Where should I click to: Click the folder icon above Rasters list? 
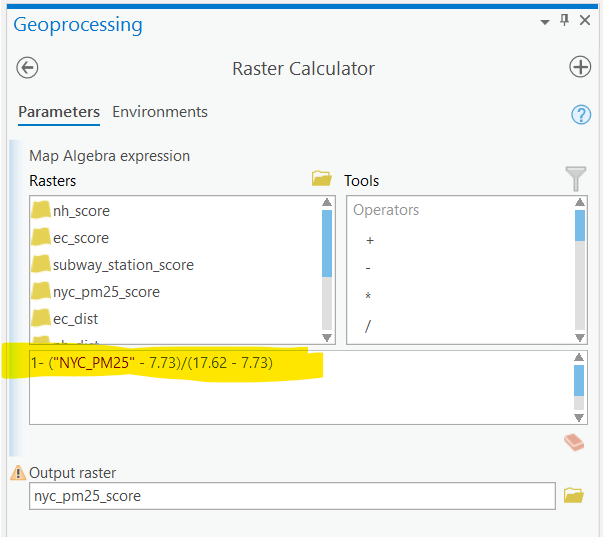(321, 179)
